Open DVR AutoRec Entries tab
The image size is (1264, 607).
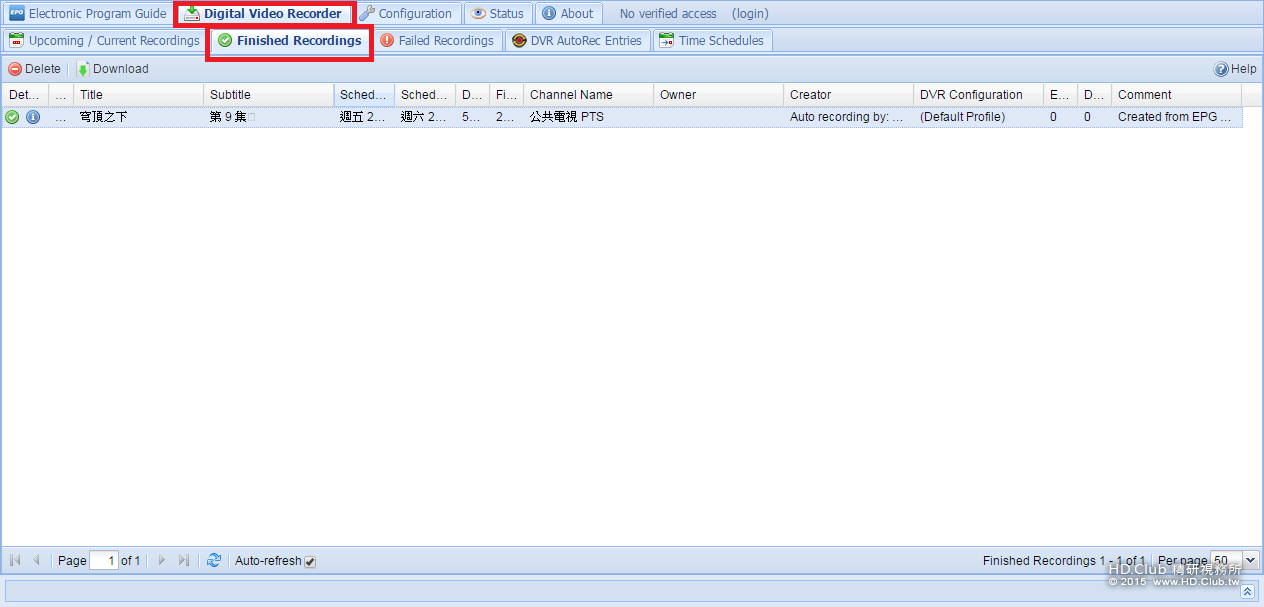[577, 41]
